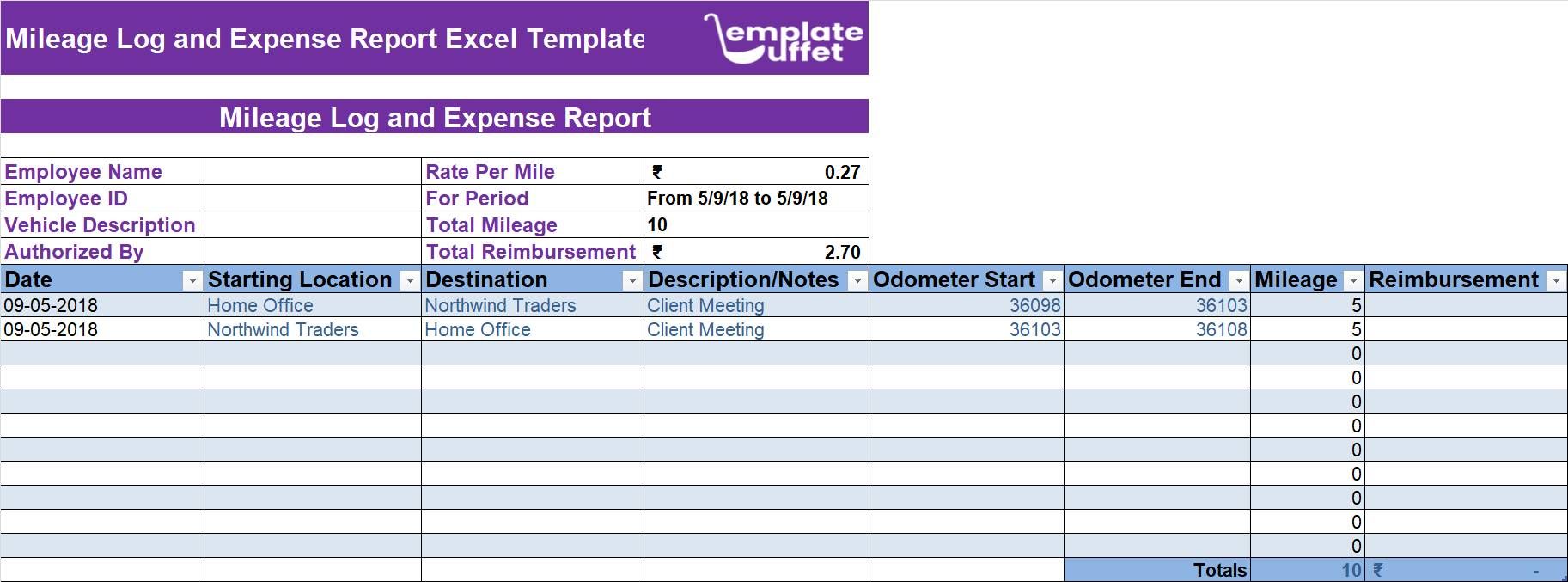Select the empty Employee ID cell
This screenshot has height=582, width=1568.
click(x=311, y=199)
